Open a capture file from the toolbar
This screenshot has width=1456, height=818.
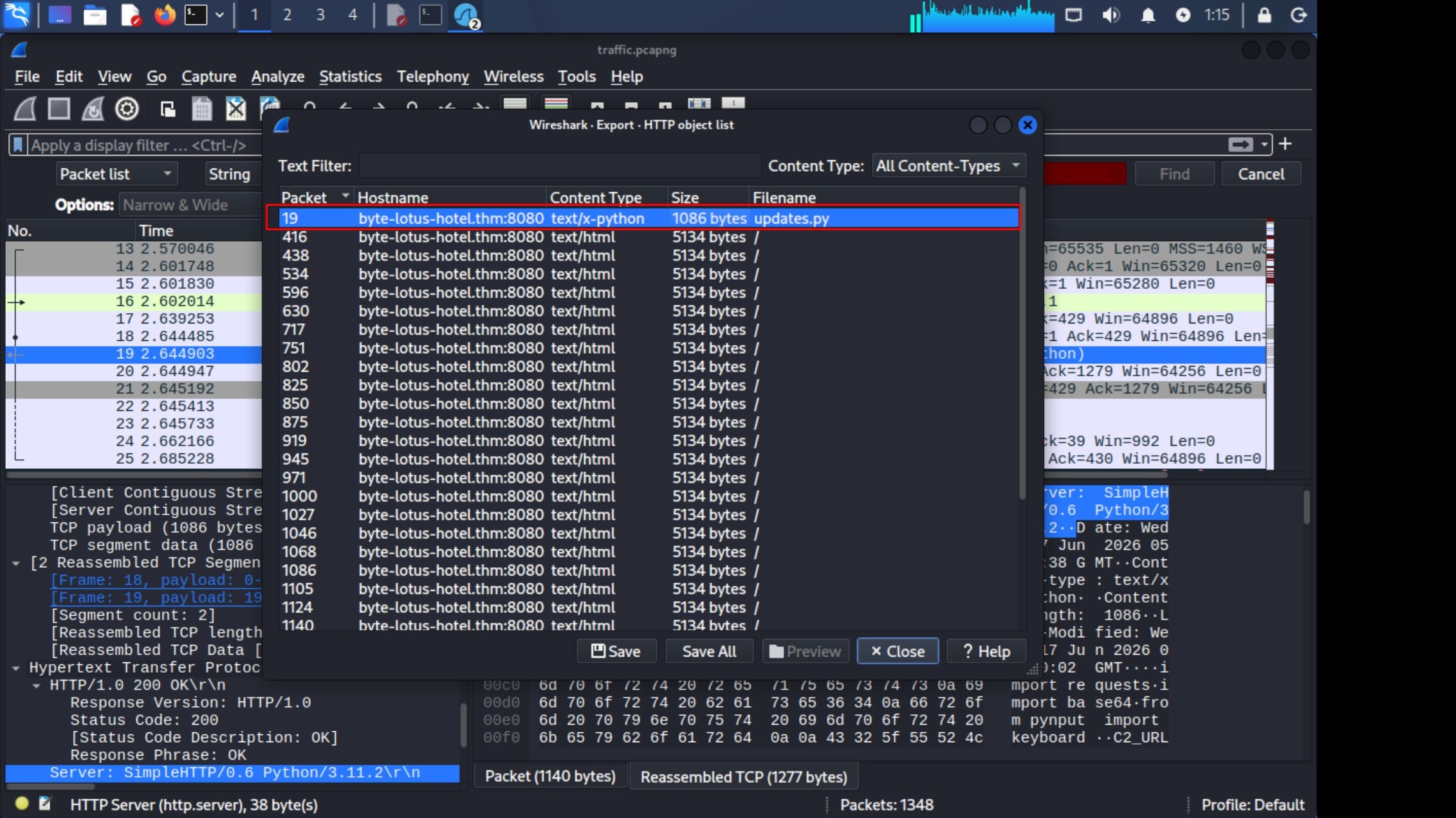168,109
